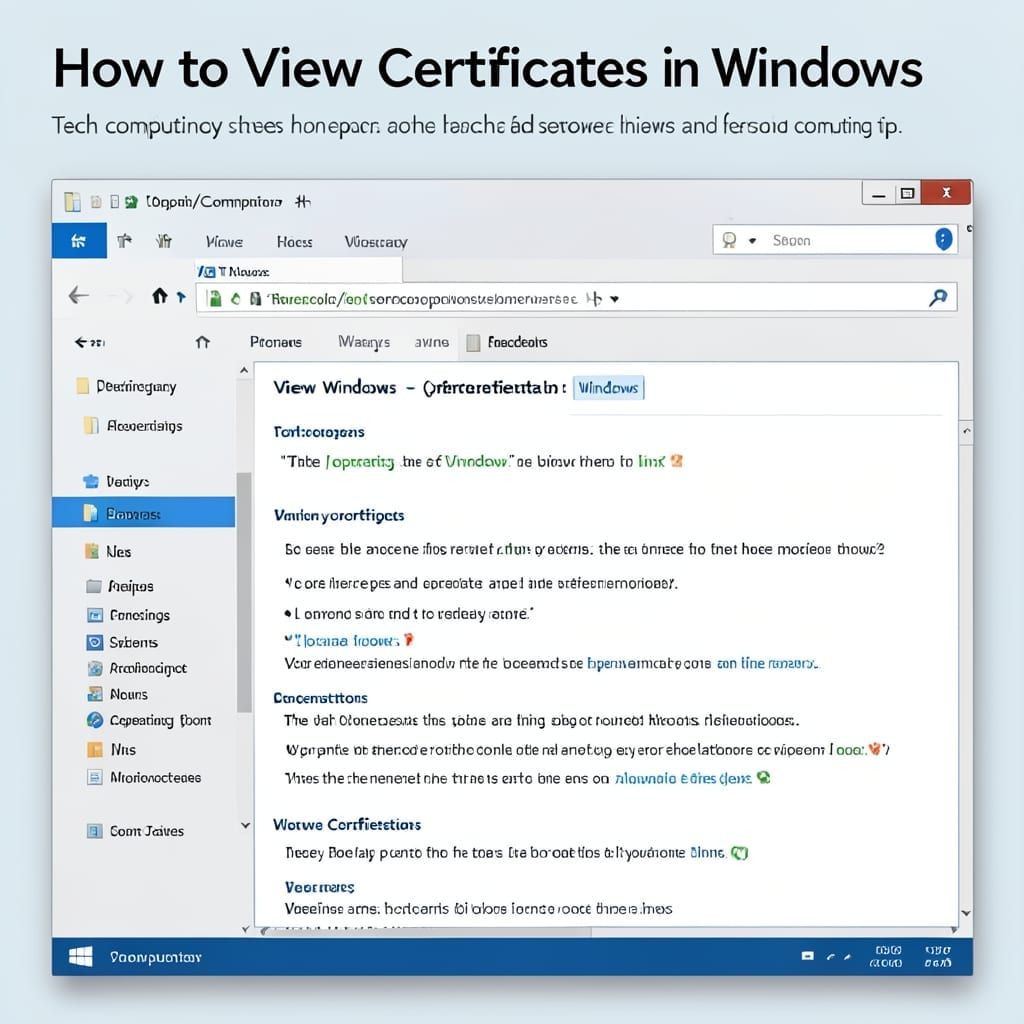Select the highlighted 'Boneras' sidebar item
The height and width of the screenshot is (1024, 1024).
(x=144, y=513)
